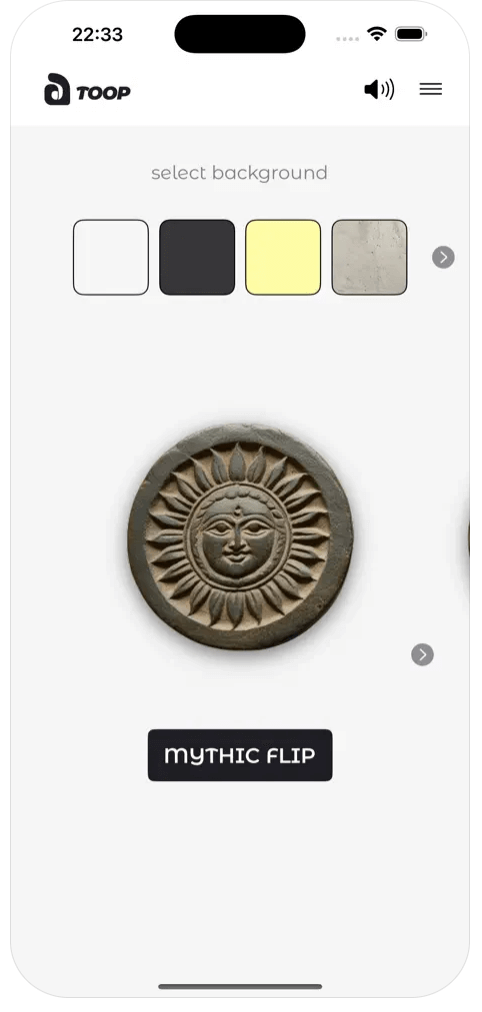Viewport: 482px width, 1012px height.
Task: Tap the 22:33 clock in status bar
Action: [x=97, y=35]
